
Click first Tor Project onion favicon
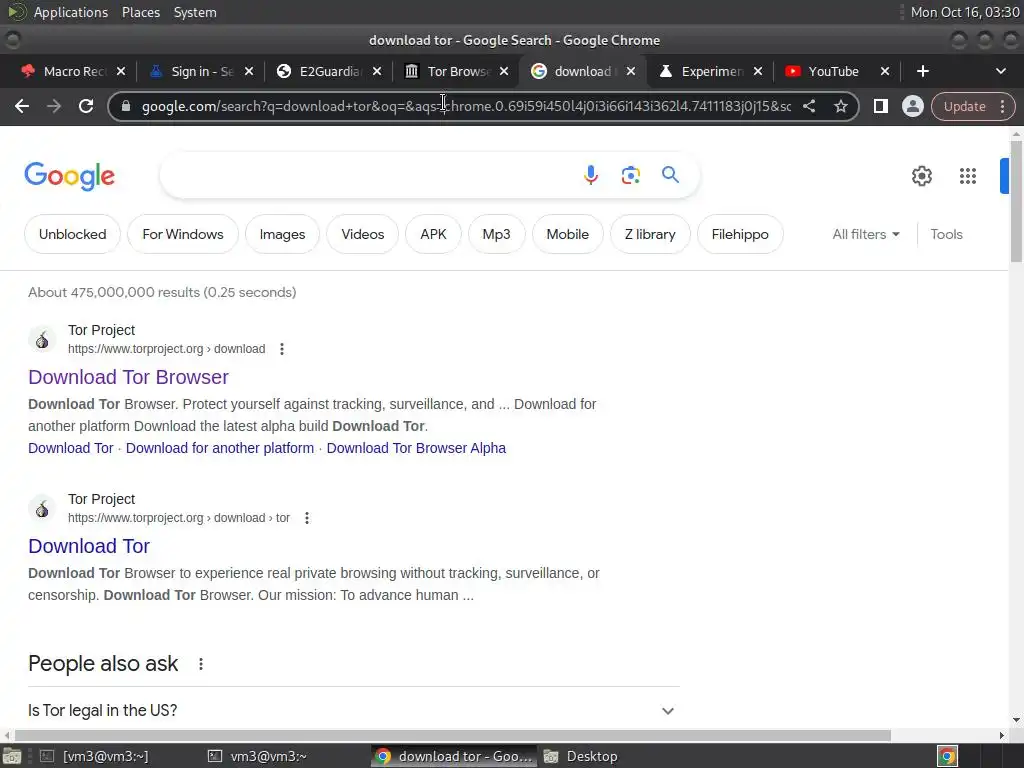42,340
